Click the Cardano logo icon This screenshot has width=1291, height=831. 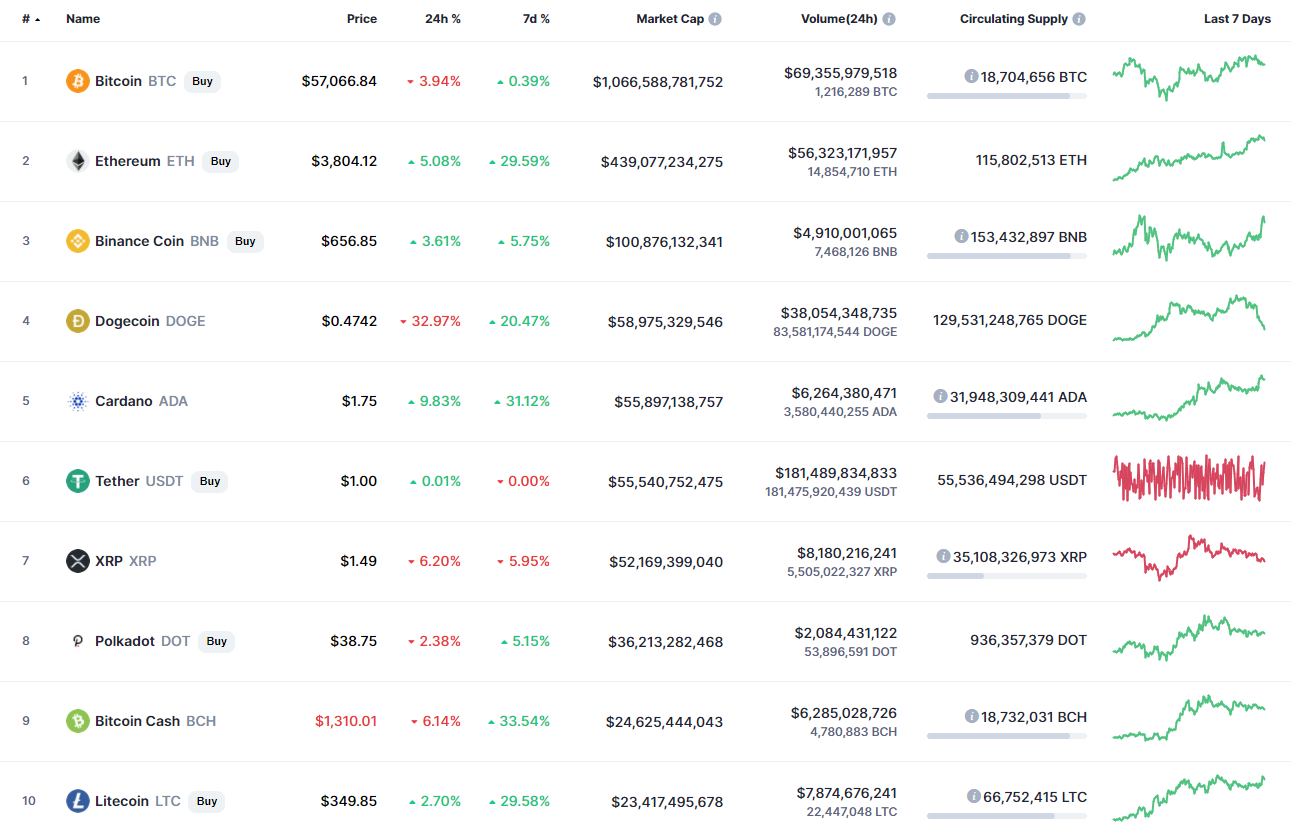point(78,401)
